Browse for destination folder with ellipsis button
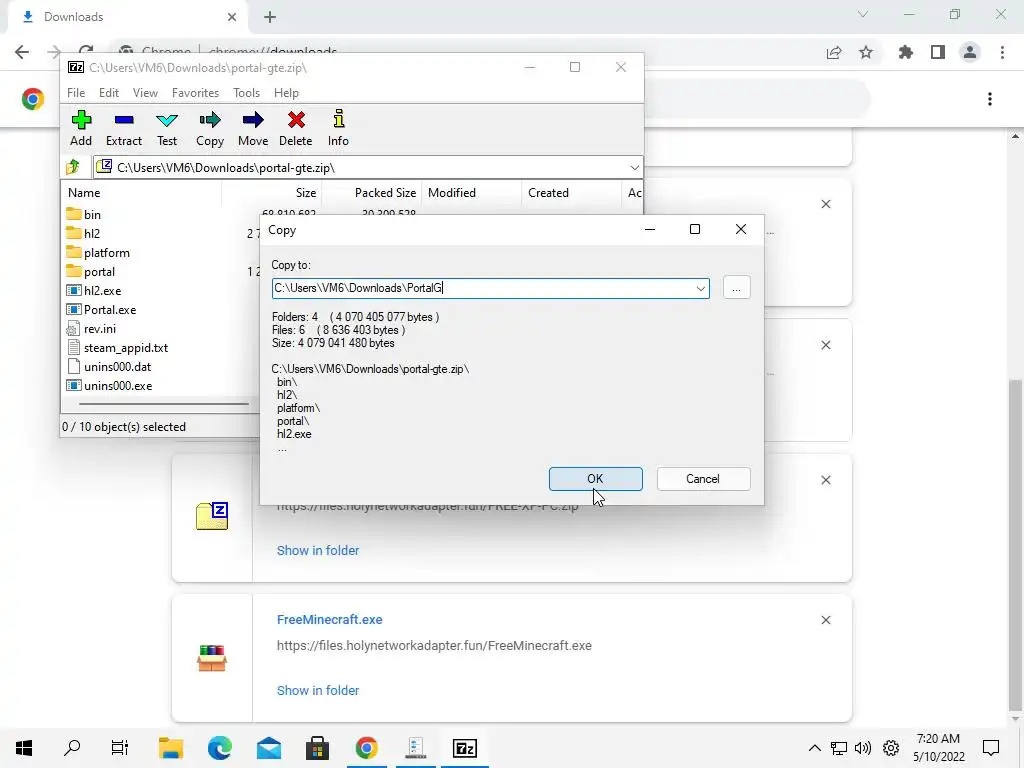The image size is (1024, 768). coord(737,288)
